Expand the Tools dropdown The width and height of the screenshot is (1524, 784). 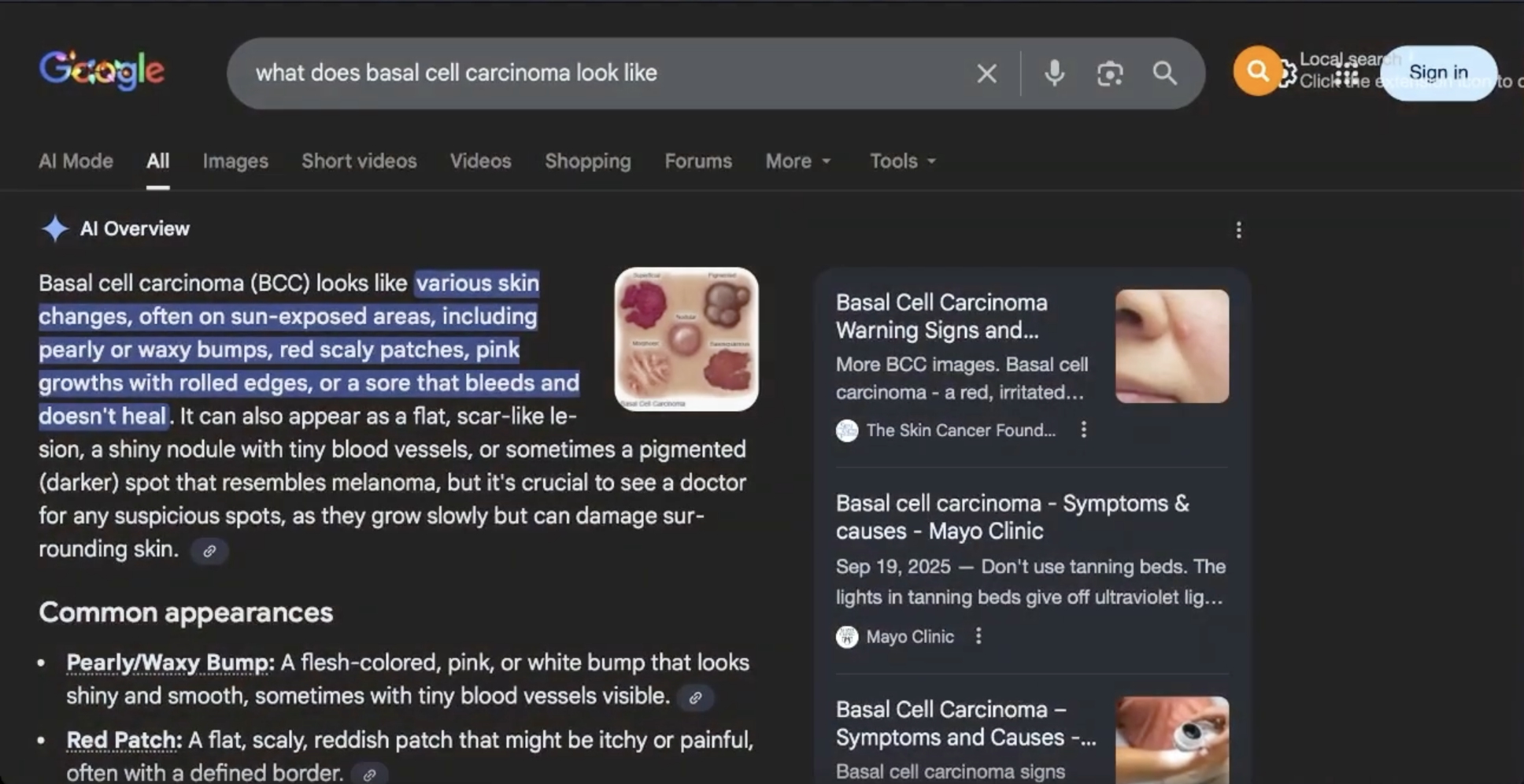(902, 161)
